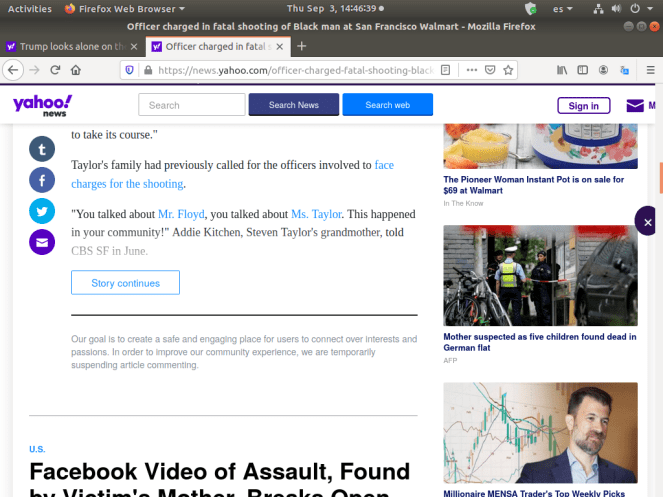Open Firefox library icon

click(562, 70)
